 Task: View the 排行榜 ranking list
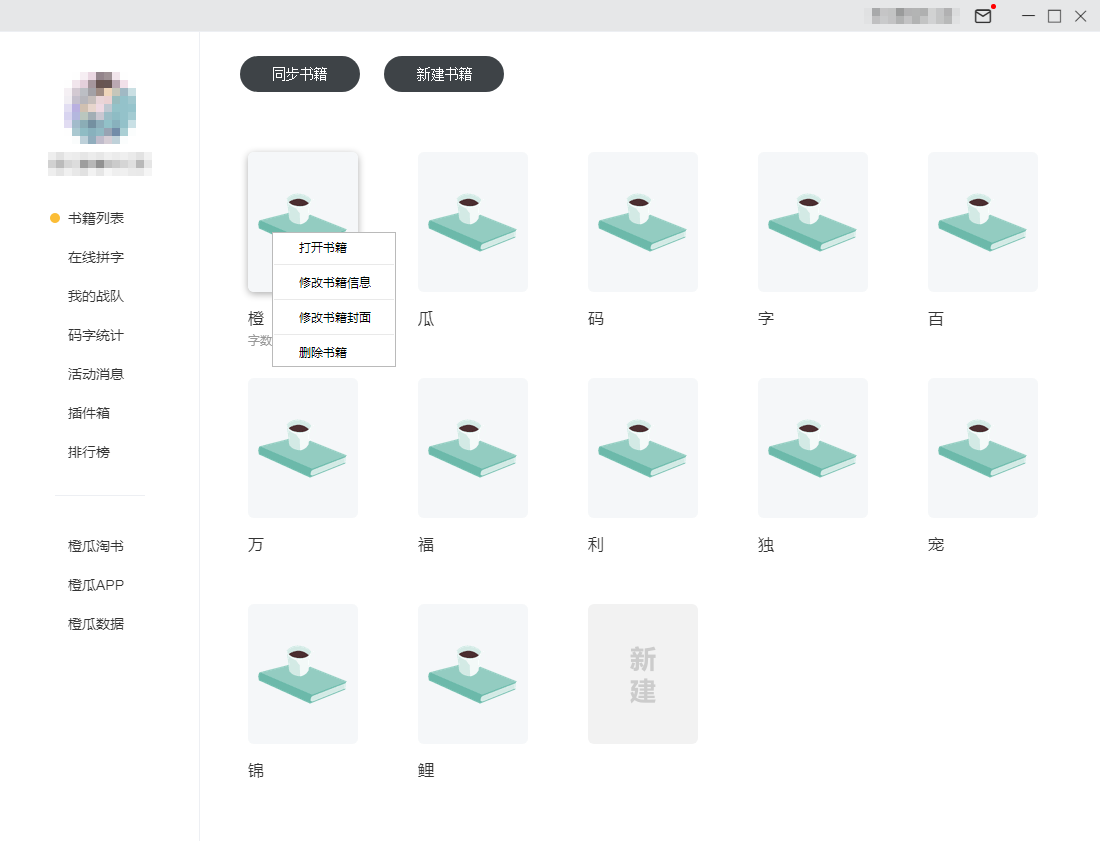89,452
